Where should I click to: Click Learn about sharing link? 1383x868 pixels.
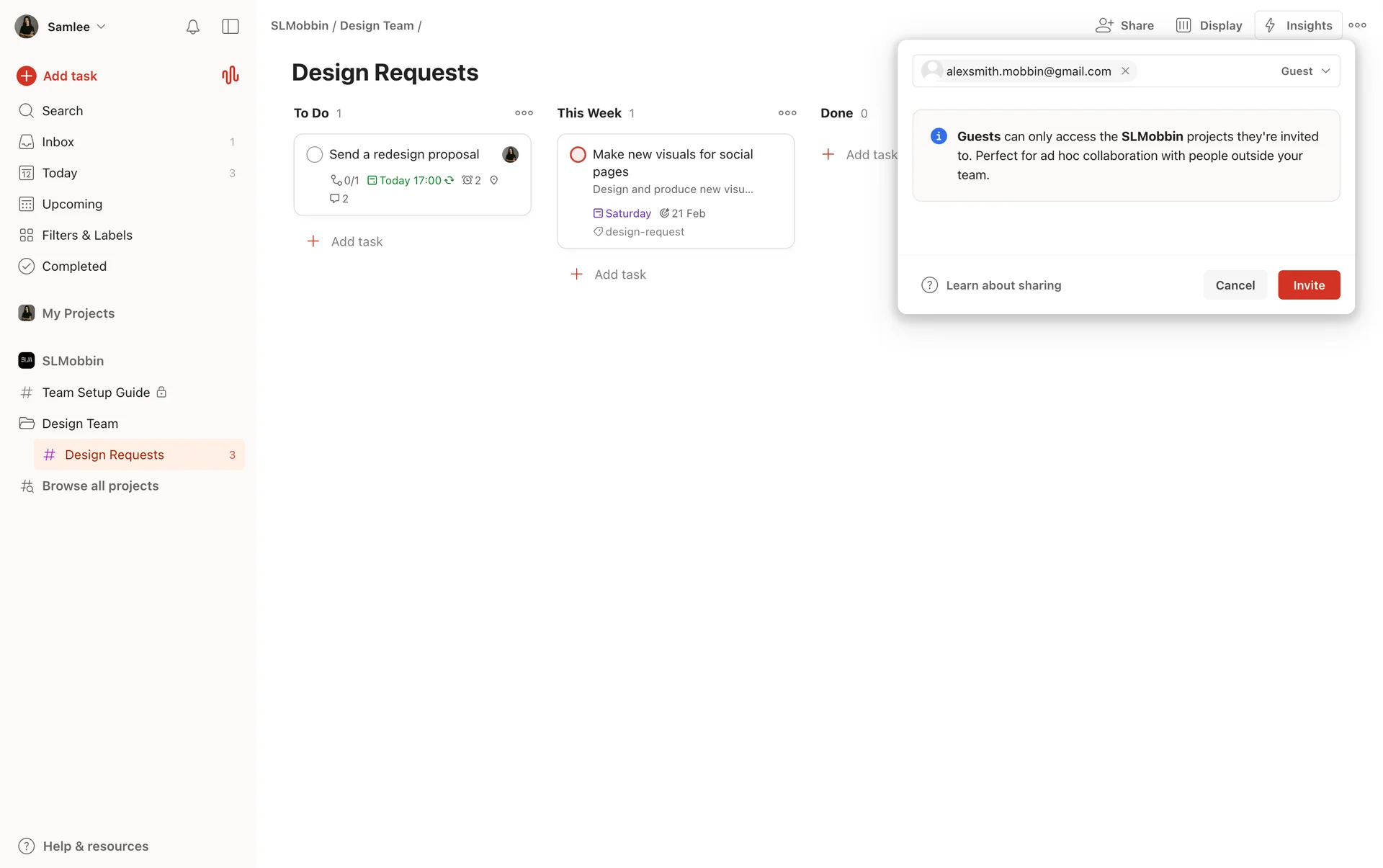1003,285
